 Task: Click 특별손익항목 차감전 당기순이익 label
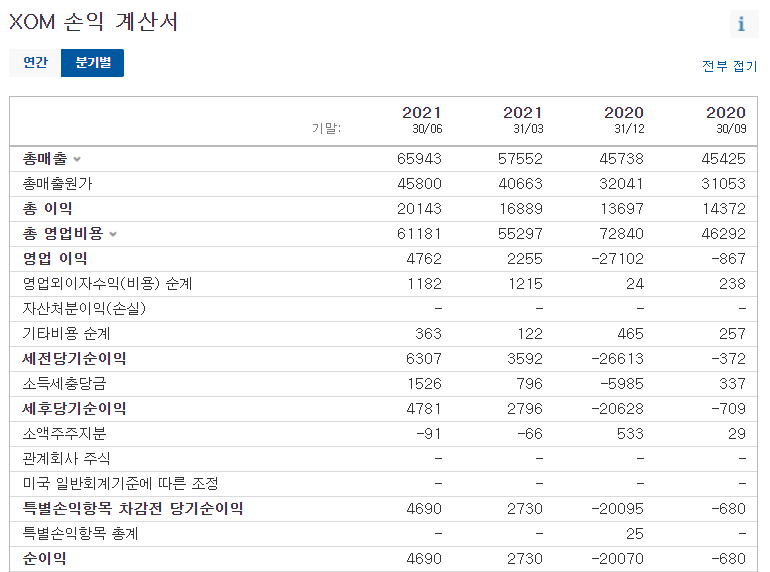[133, 509]
